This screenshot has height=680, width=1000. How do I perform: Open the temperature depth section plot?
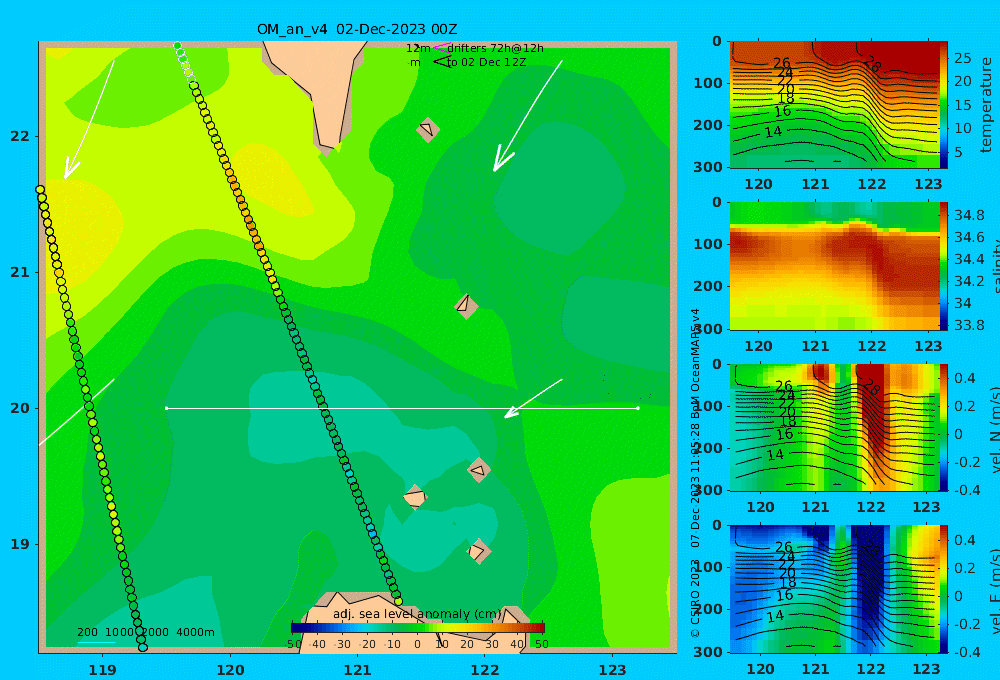point(834,105)
